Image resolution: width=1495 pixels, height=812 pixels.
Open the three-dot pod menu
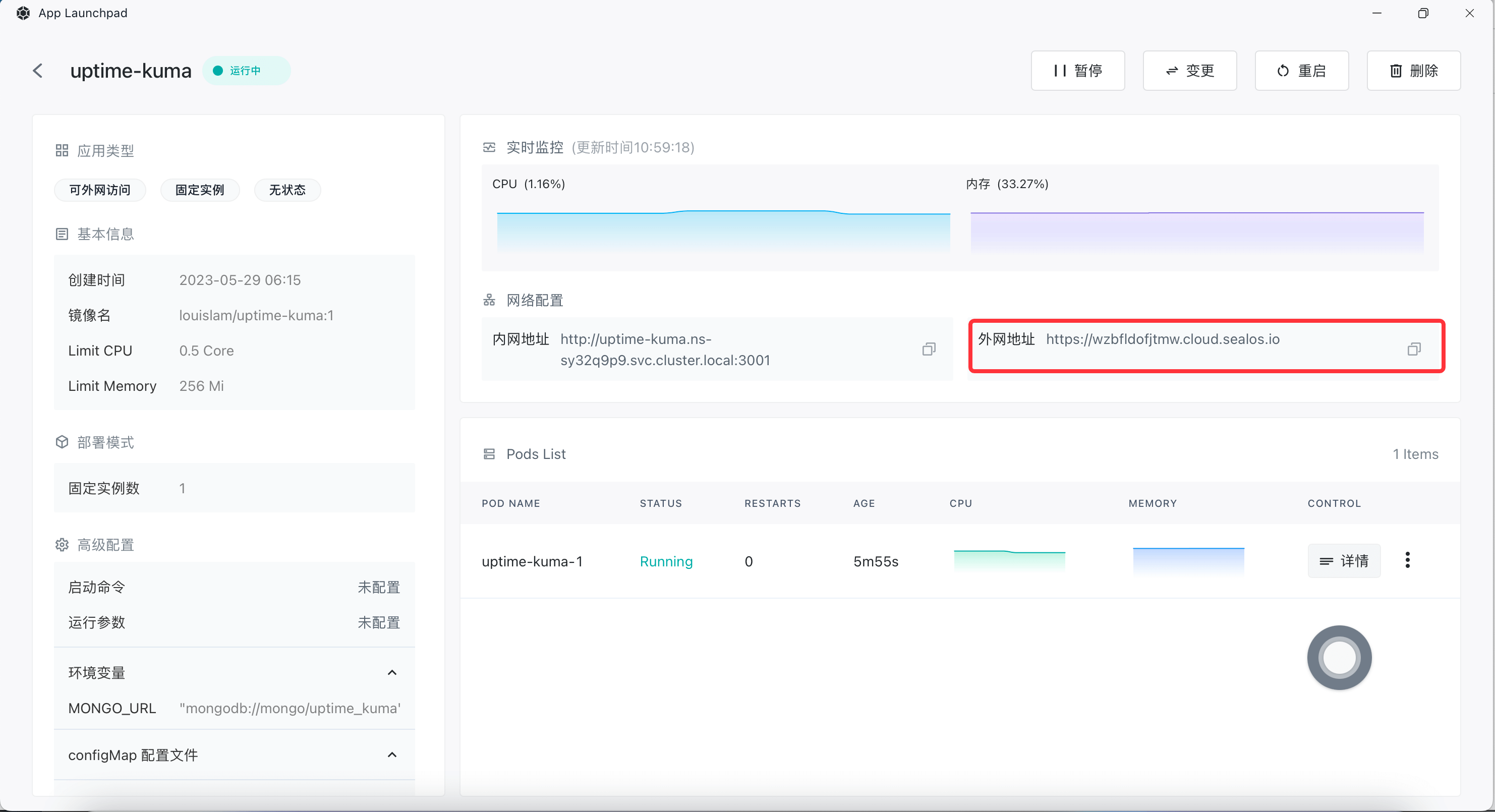coord(1407,560)
